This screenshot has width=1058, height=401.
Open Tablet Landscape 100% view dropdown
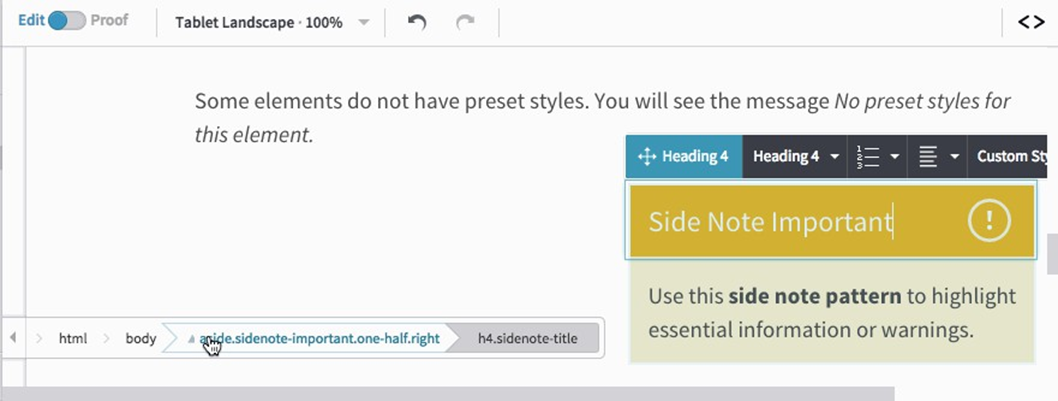click(x=271, y=22)
